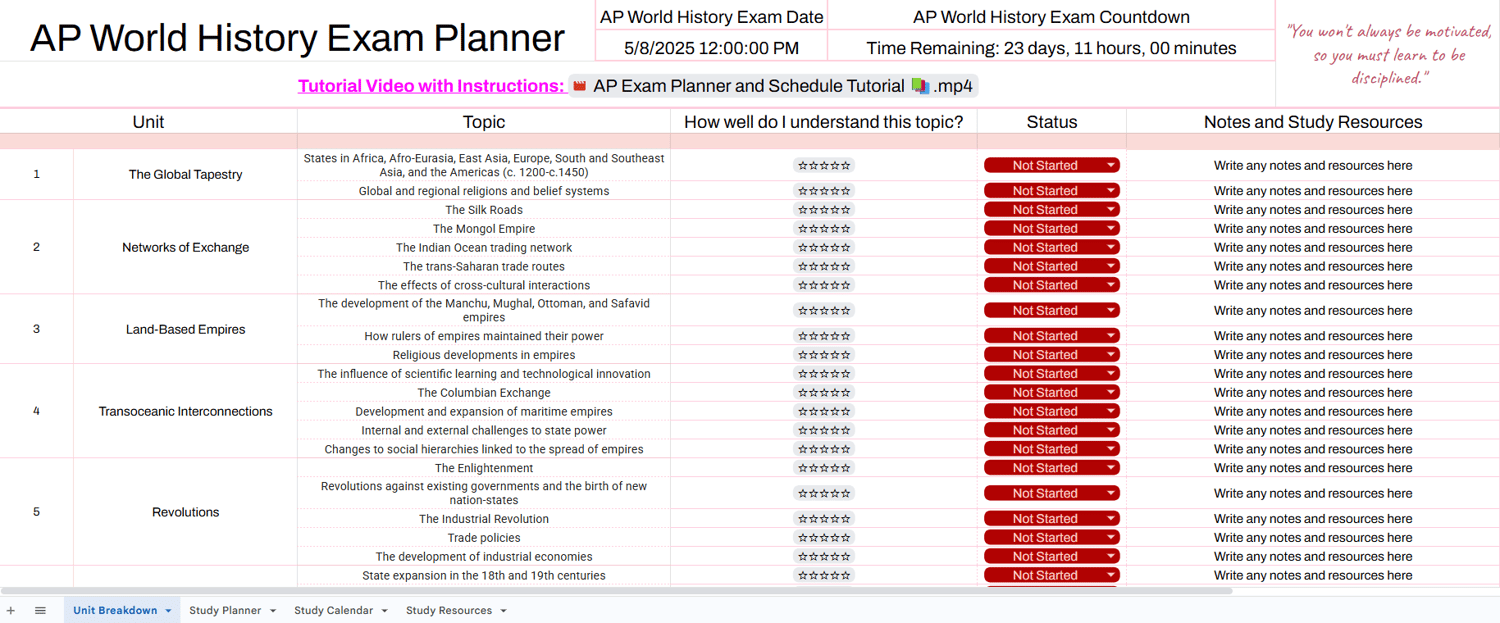Rate understanding of The Columbian Exchange
This screenshot has height=623, width=1500.
tap(824, 393)
